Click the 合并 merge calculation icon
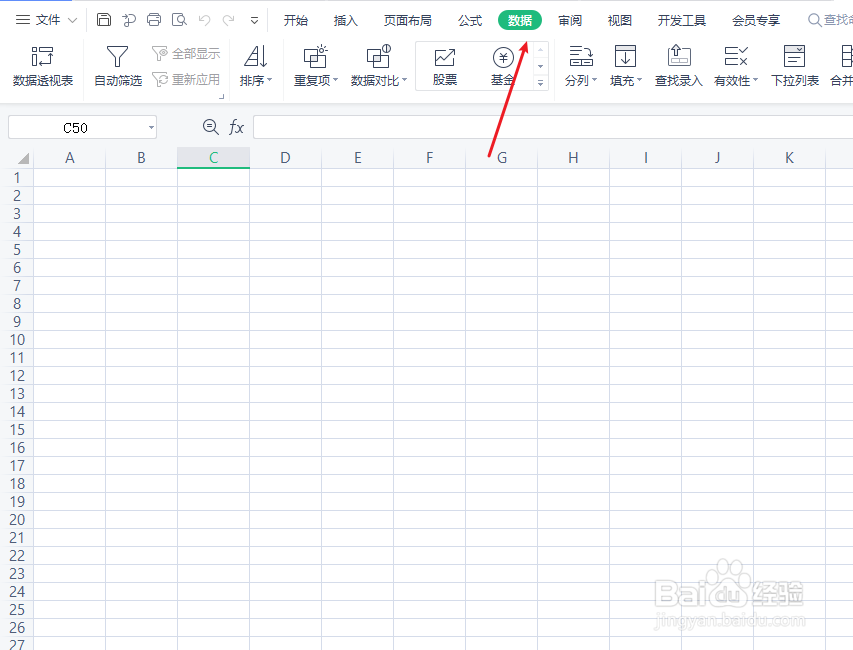Viewport: 853px width, 650px height. tap(842, 66)
